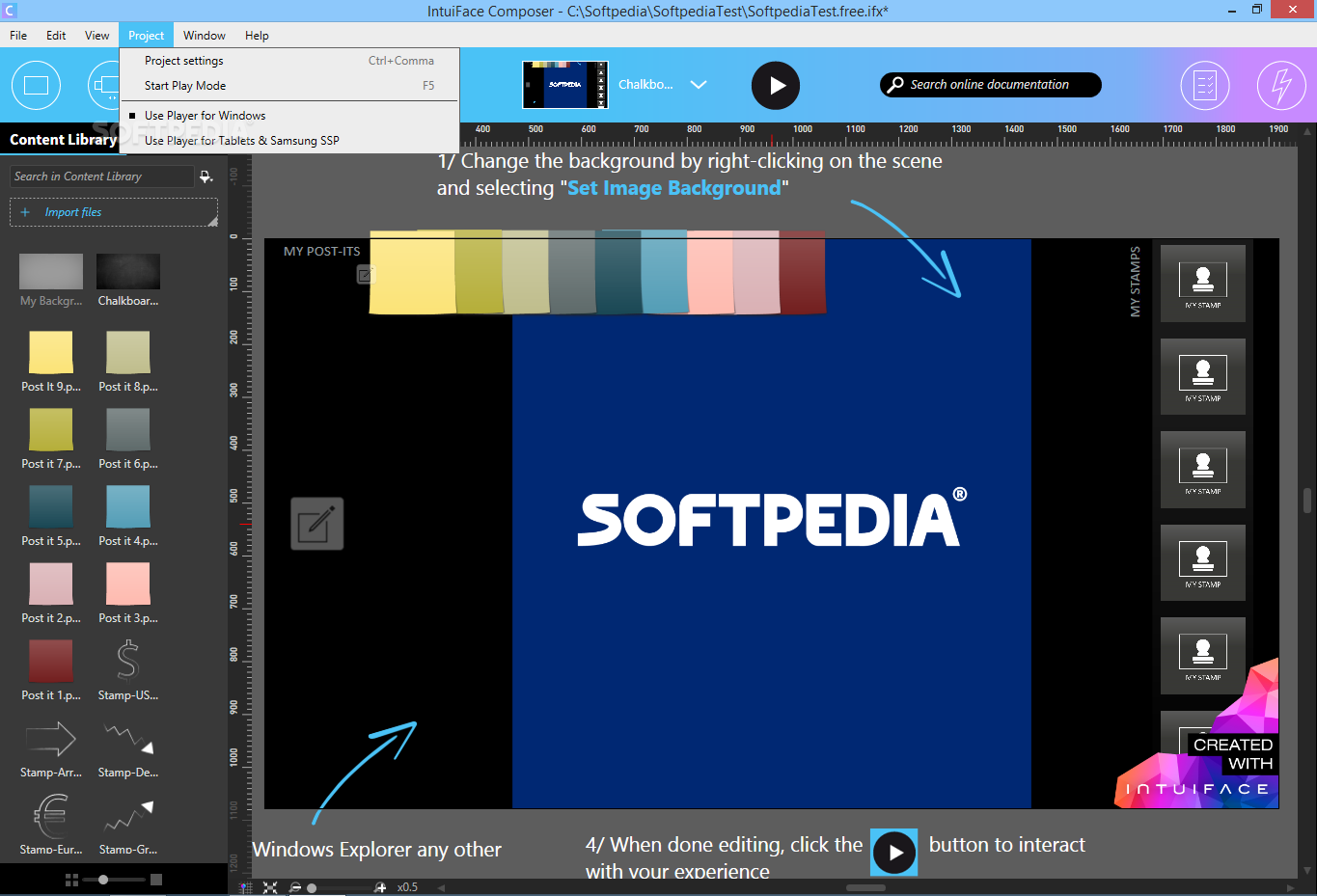Click the zoom in magnifier icon
The width and height of the screenshot is (1317, 896).
tap(380, 887)
